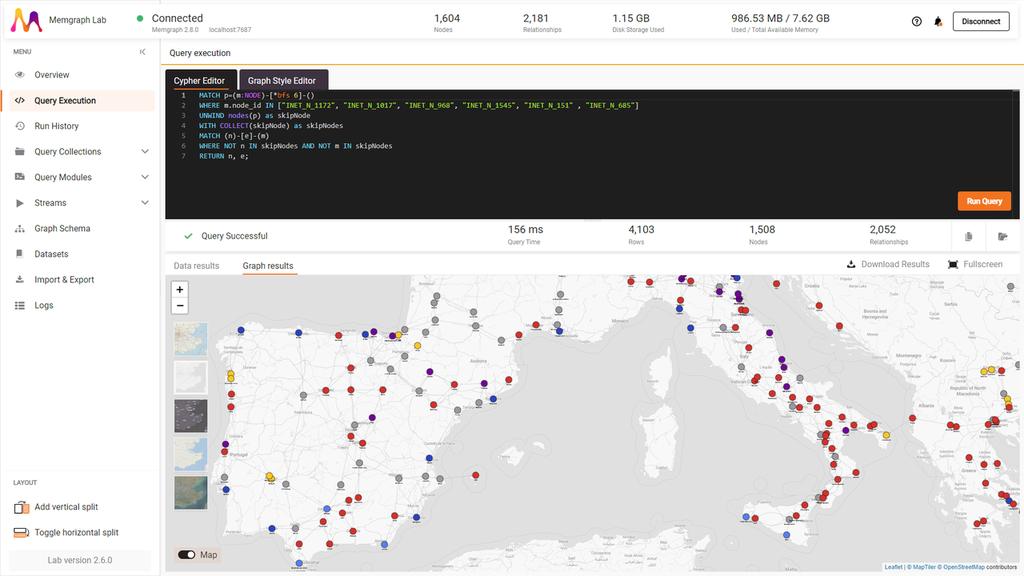
Task: Click the Graph Schema icon
Action: tap(20, 229)
